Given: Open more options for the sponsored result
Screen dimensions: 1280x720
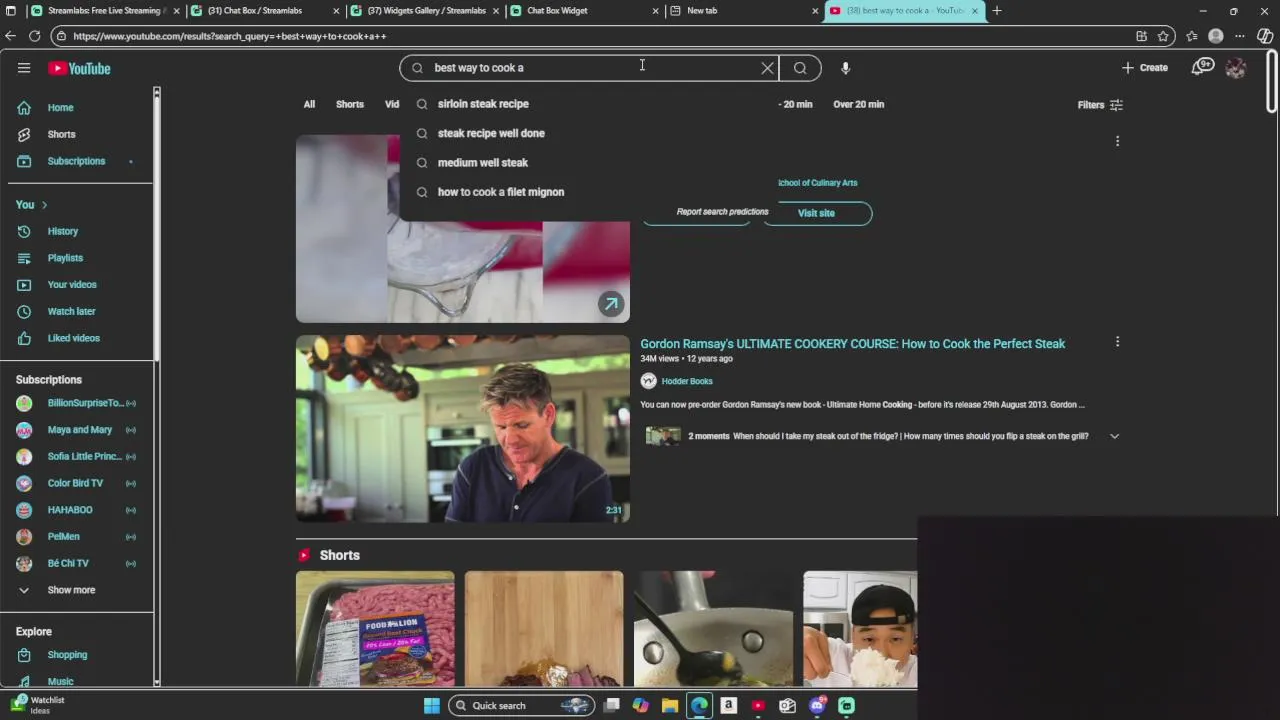Looking at the screenshot, I should (x=1117, y=141).
